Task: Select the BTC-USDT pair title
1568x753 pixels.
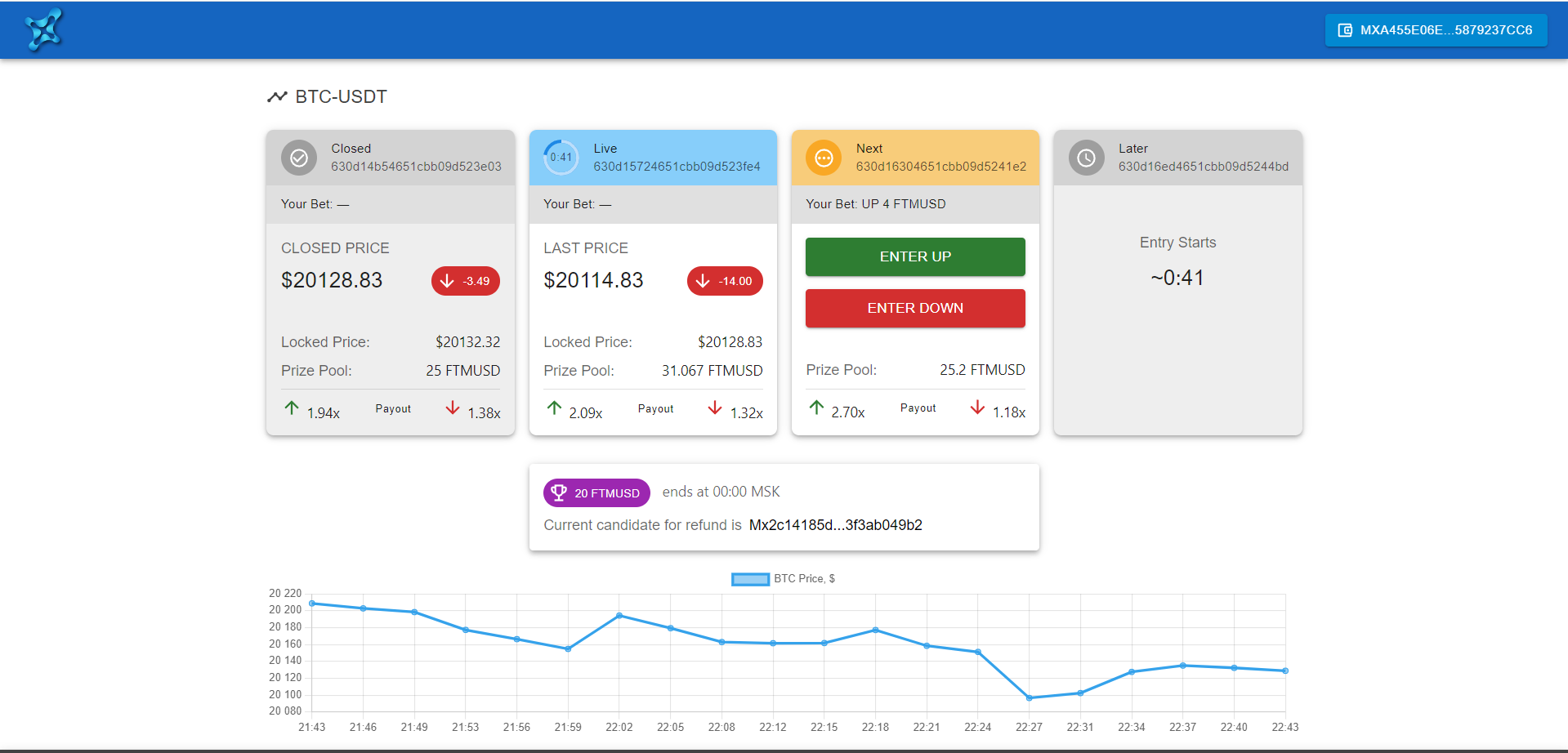Action: (x=341, y=96)
